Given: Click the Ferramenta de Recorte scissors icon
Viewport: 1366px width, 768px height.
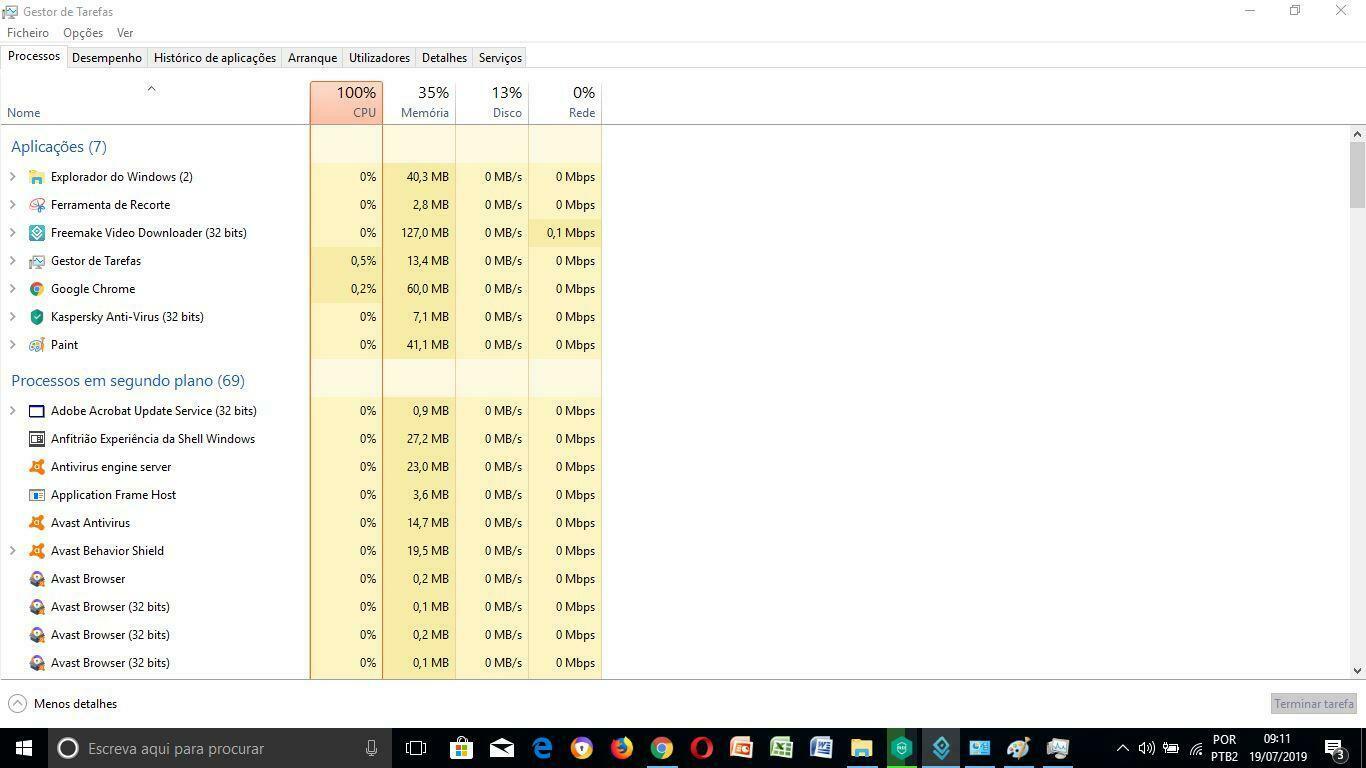Looking at the screenshot, I should [37, 205].
